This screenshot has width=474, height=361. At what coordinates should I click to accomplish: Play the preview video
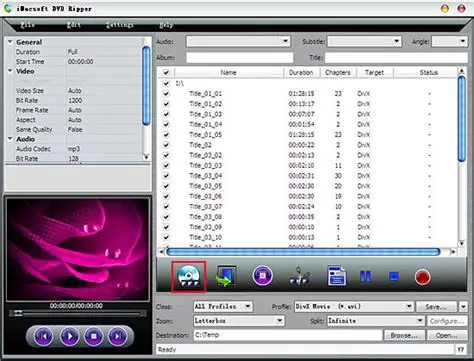(x=69, y=336)
